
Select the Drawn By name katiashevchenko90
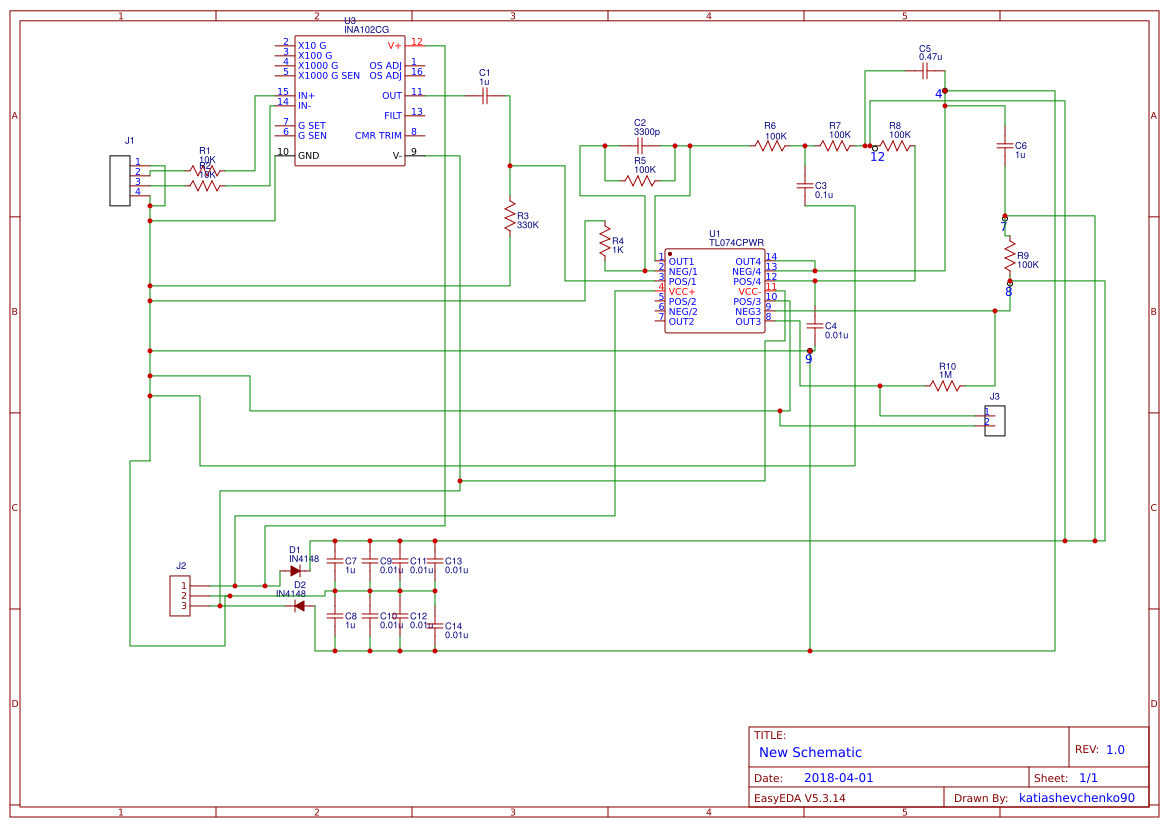[x=1076, y=797]
